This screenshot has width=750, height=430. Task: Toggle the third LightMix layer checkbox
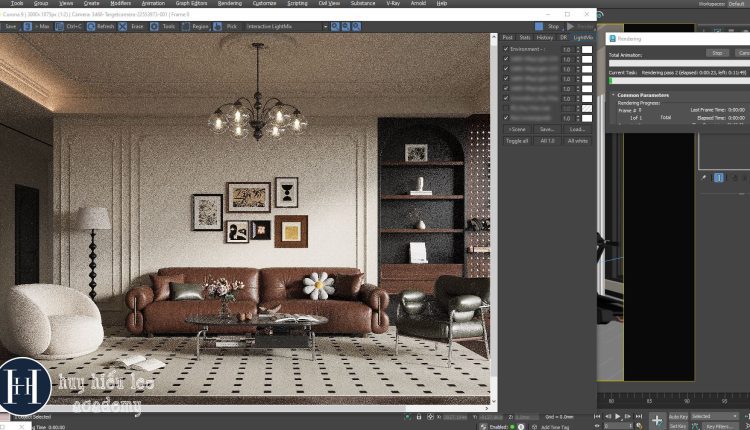506,68
